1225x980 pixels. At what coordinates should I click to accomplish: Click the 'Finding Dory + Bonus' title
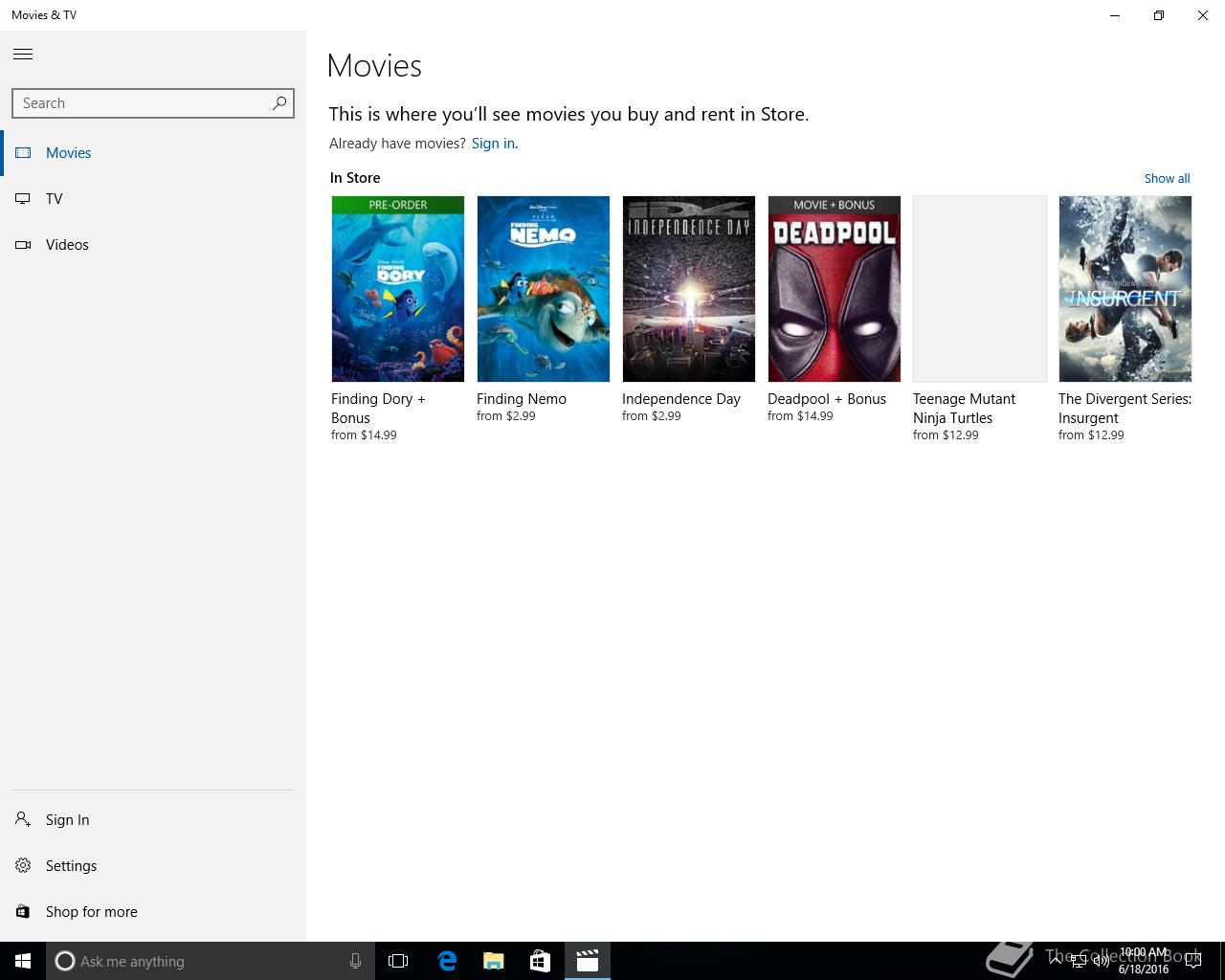378,409
